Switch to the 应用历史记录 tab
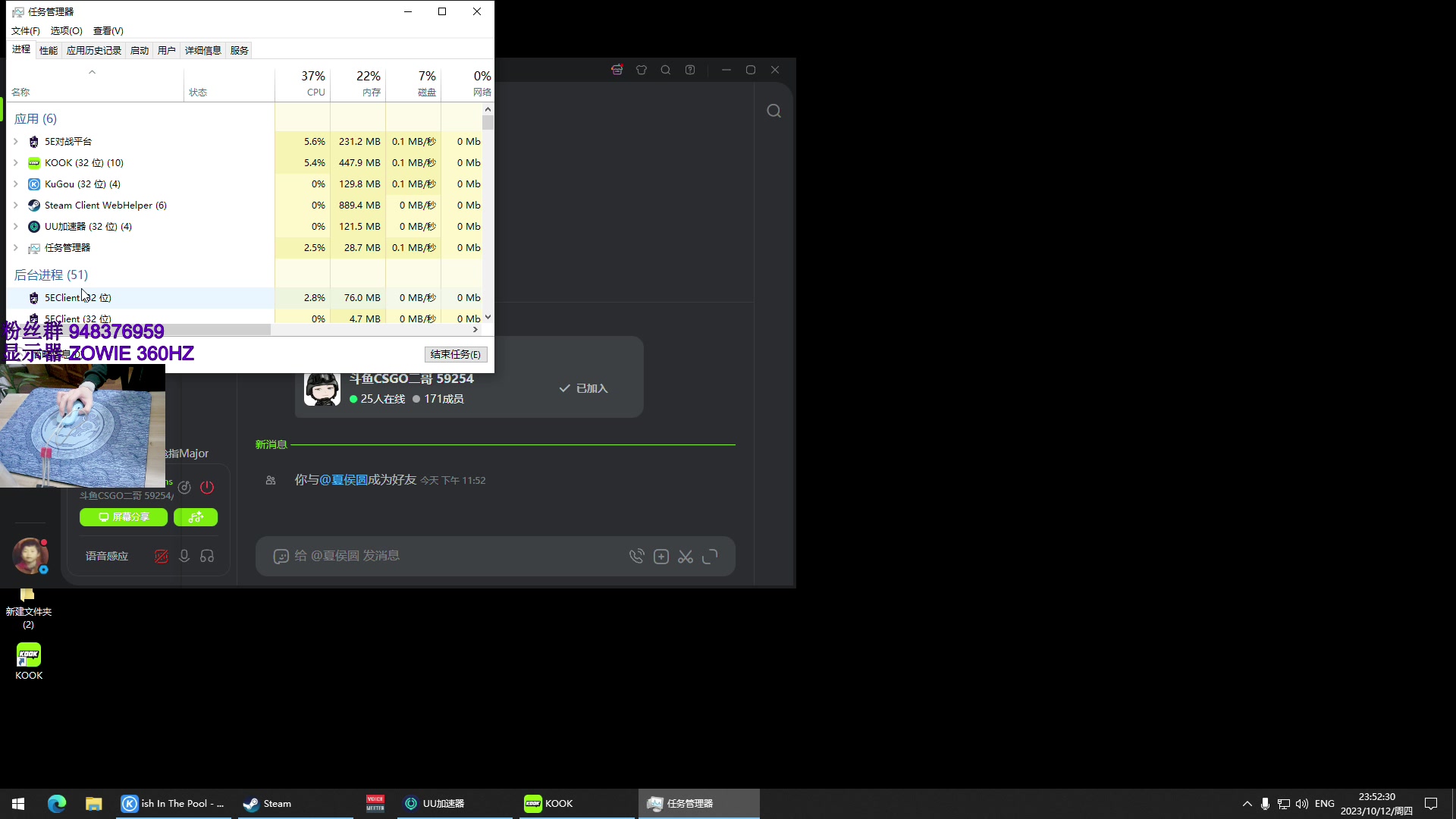Viewport: 1456px width, 819px height. point(94,51)
